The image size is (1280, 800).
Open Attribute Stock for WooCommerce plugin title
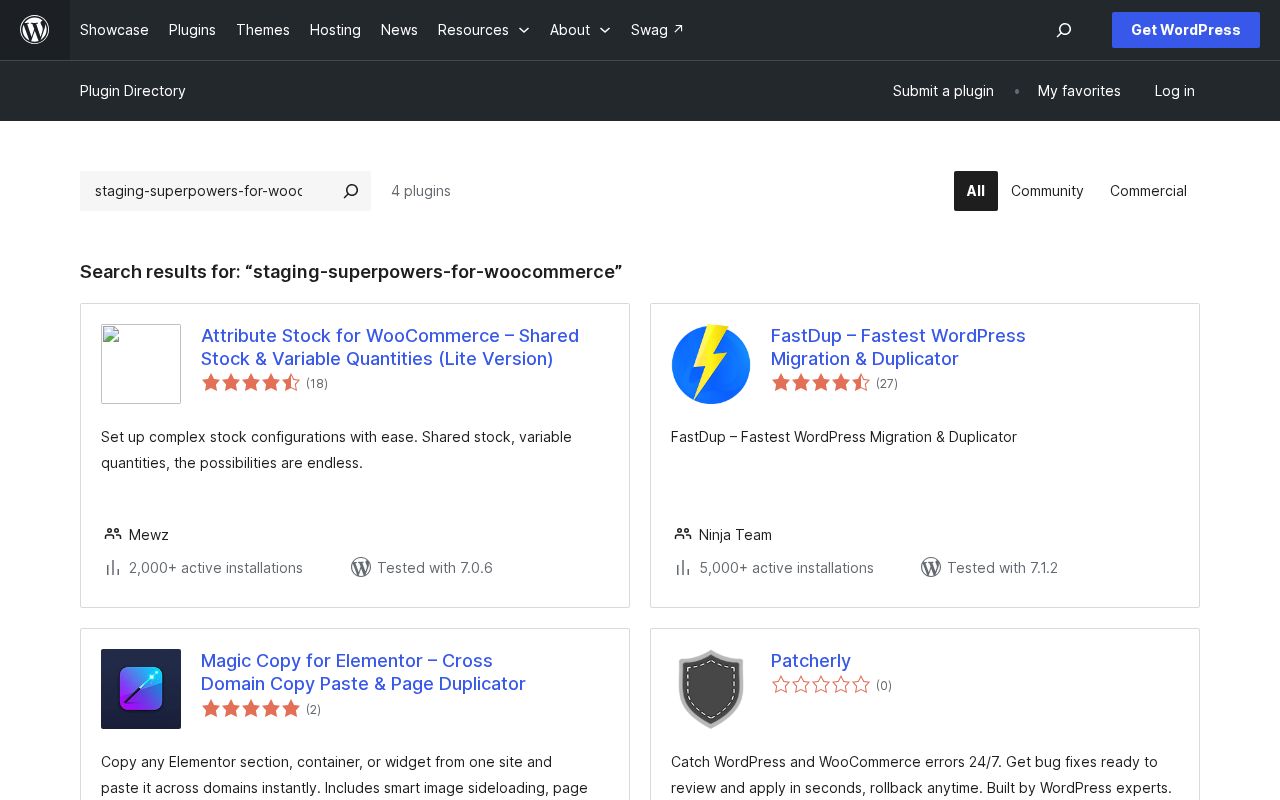(x=390, y=347)
